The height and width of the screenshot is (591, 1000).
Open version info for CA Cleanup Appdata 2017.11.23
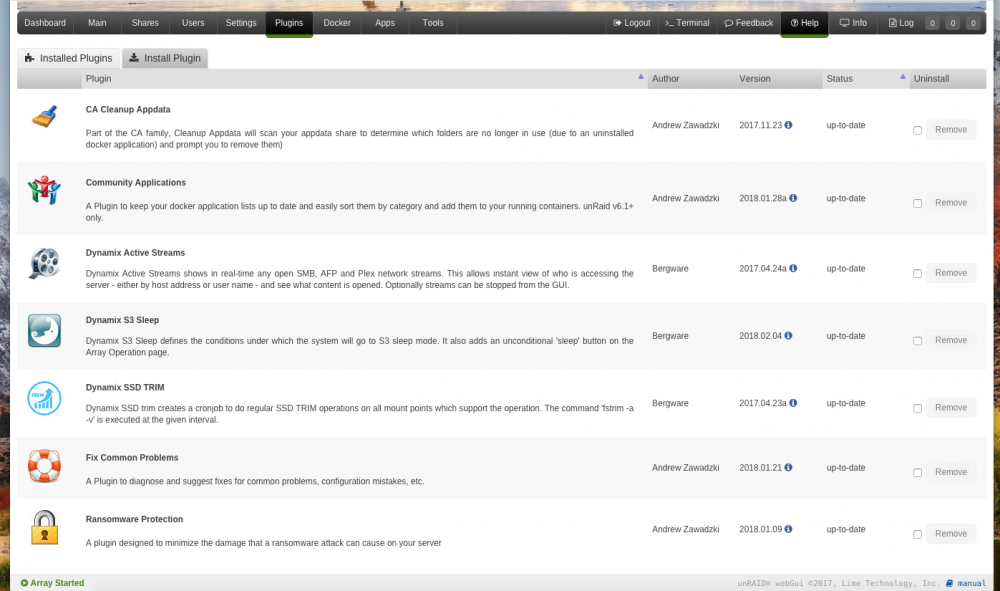point(788,125)
